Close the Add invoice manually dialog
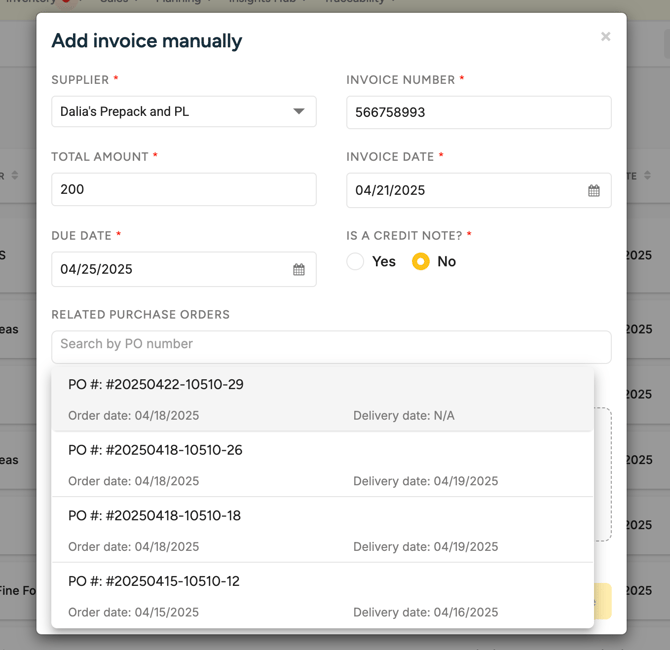 coord(605,37)
